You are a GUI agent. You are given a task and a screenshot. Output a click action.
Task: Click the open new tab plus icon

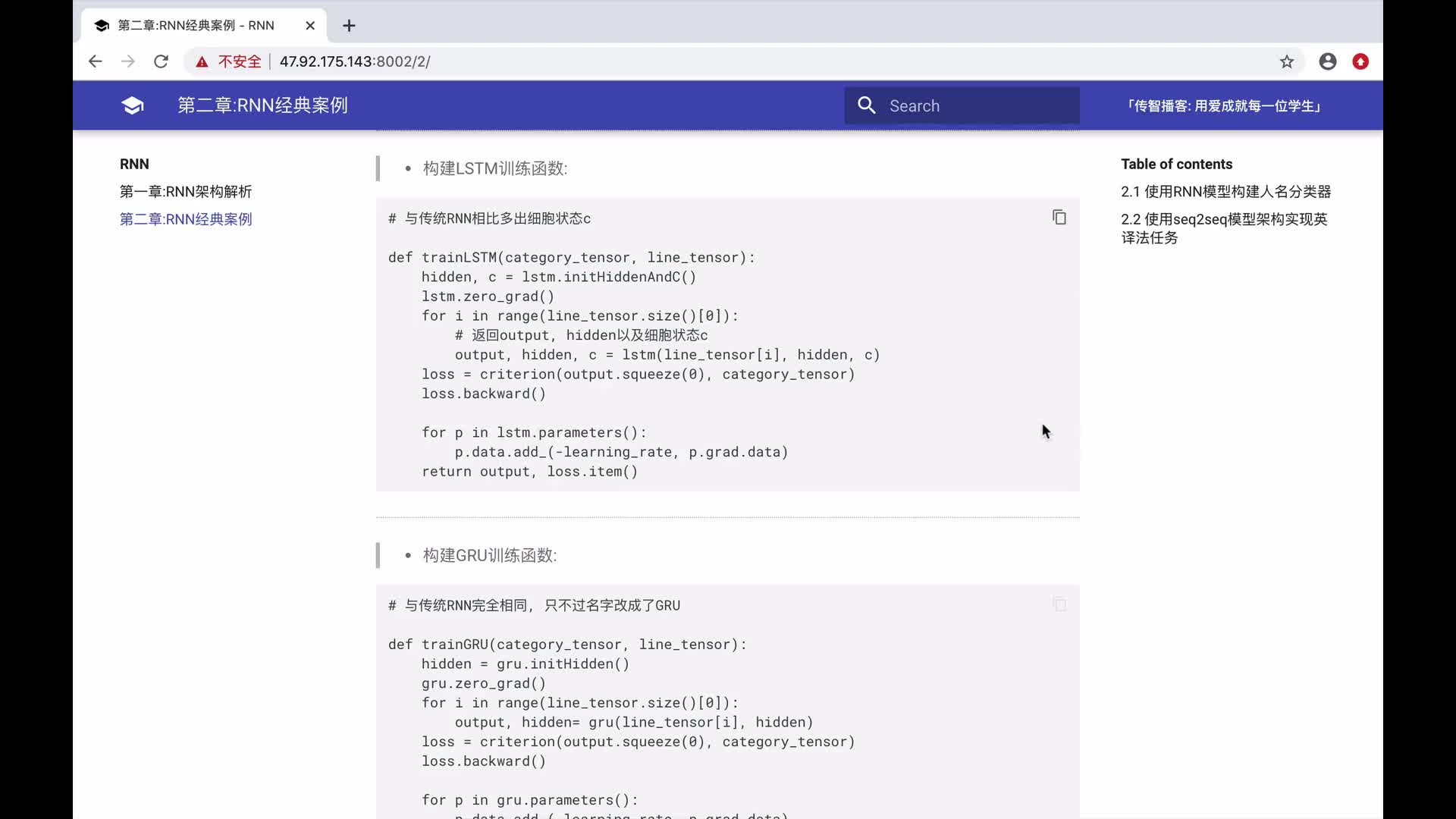(x=348, y=25)
